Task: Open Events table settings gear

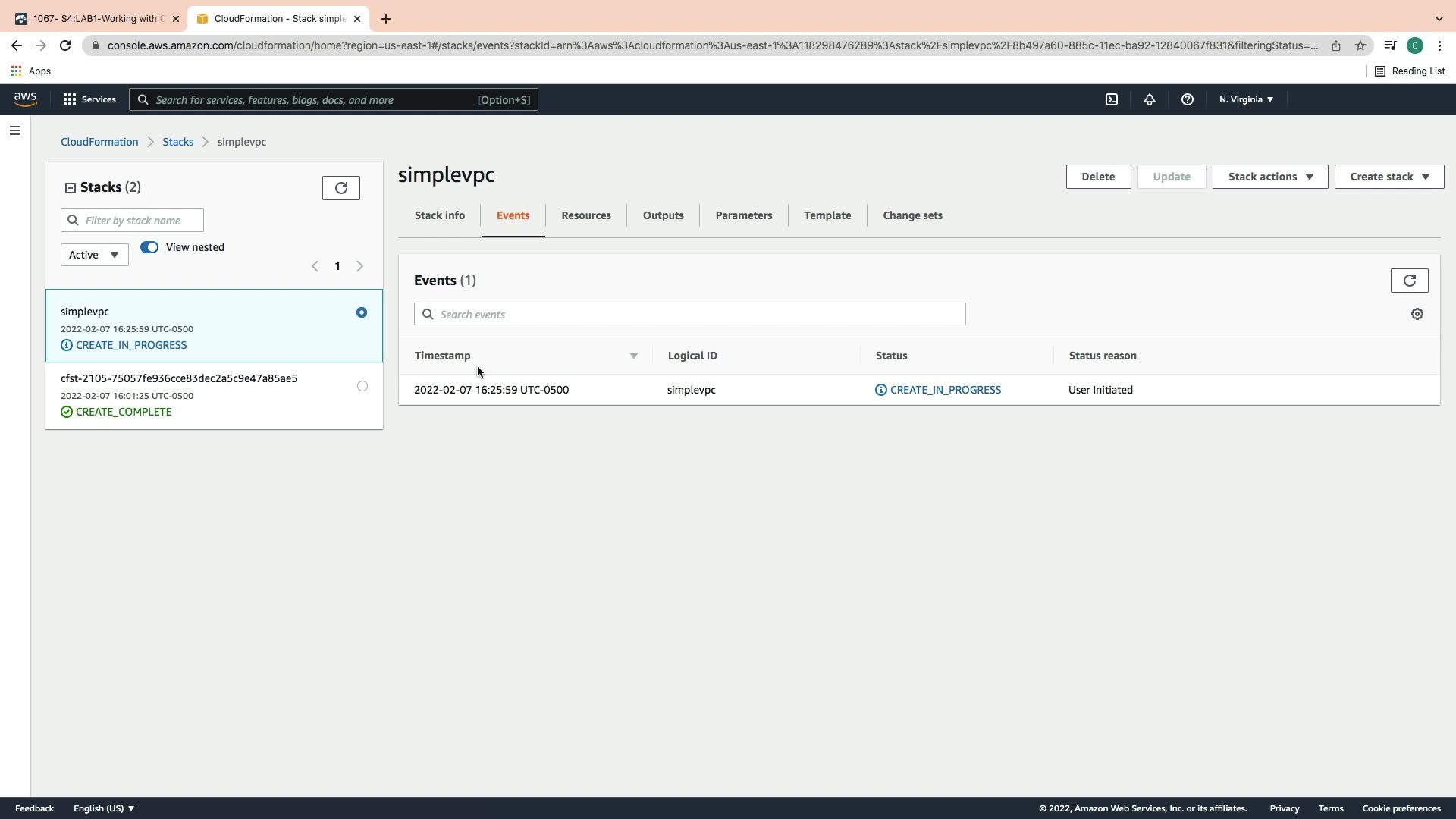Action: pyautogui.click(x=1417, y=314)
